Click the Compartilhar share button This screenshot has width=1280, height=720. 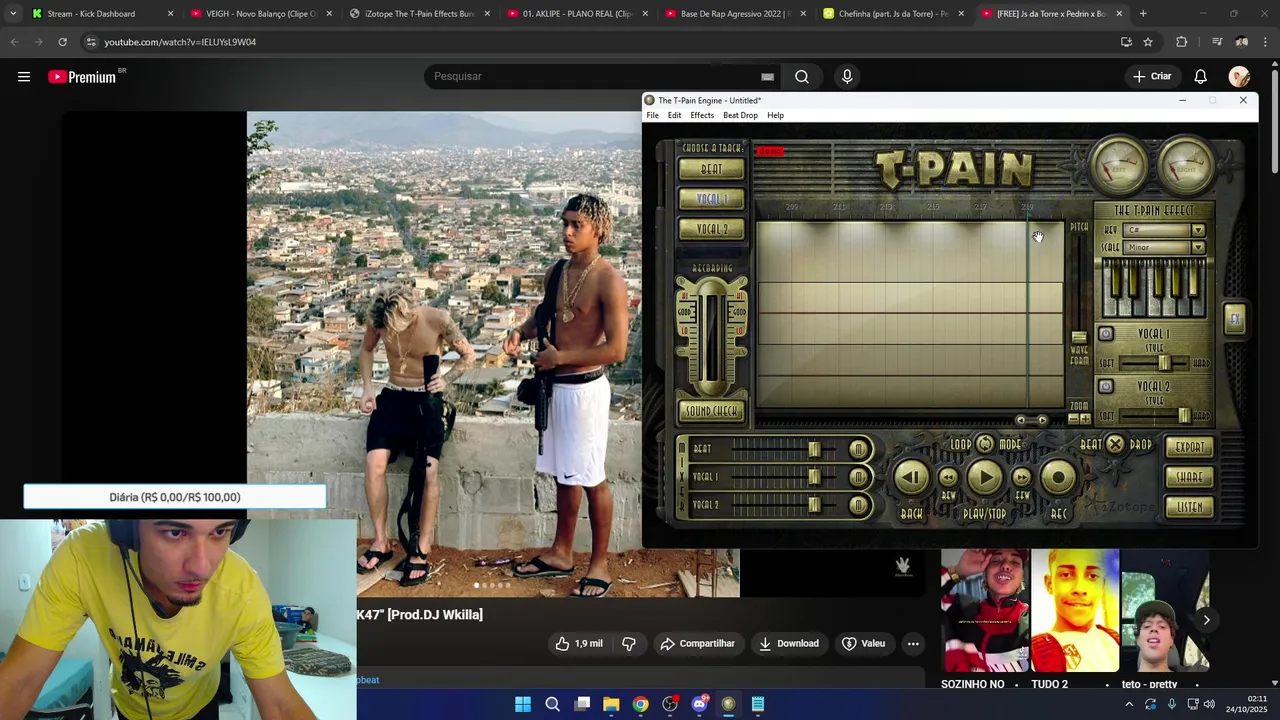tap(697, 644)
